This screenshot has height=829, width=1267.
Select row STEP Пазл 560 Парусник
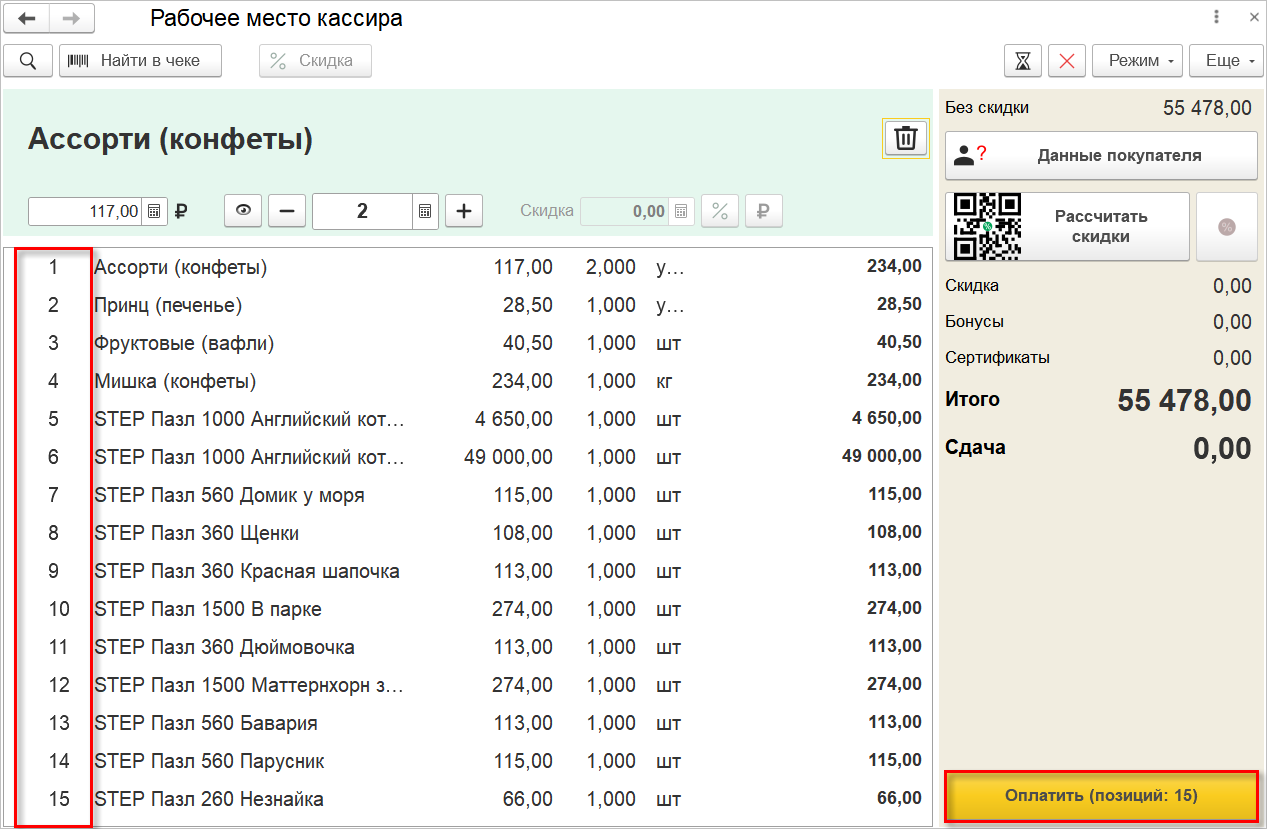[x=468, y=761]
